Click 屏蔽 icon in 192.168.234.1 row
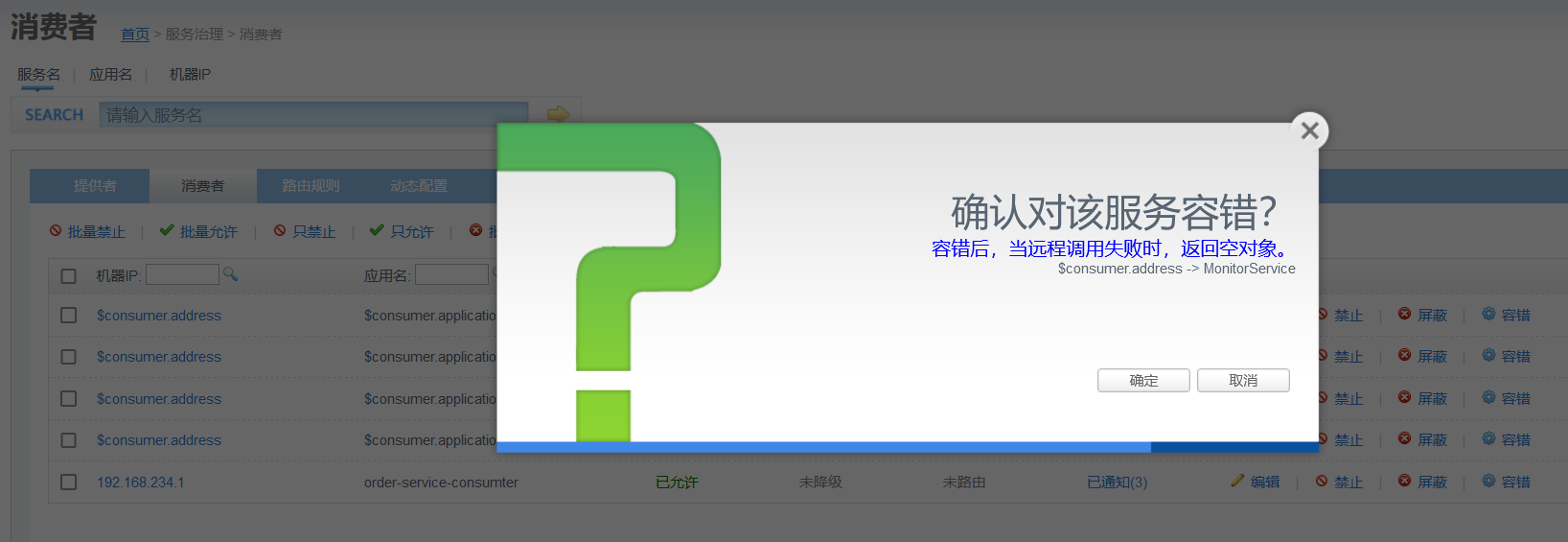This screenshot has width=1568, height=542. pyautogui.click(x=1404, y=481)
